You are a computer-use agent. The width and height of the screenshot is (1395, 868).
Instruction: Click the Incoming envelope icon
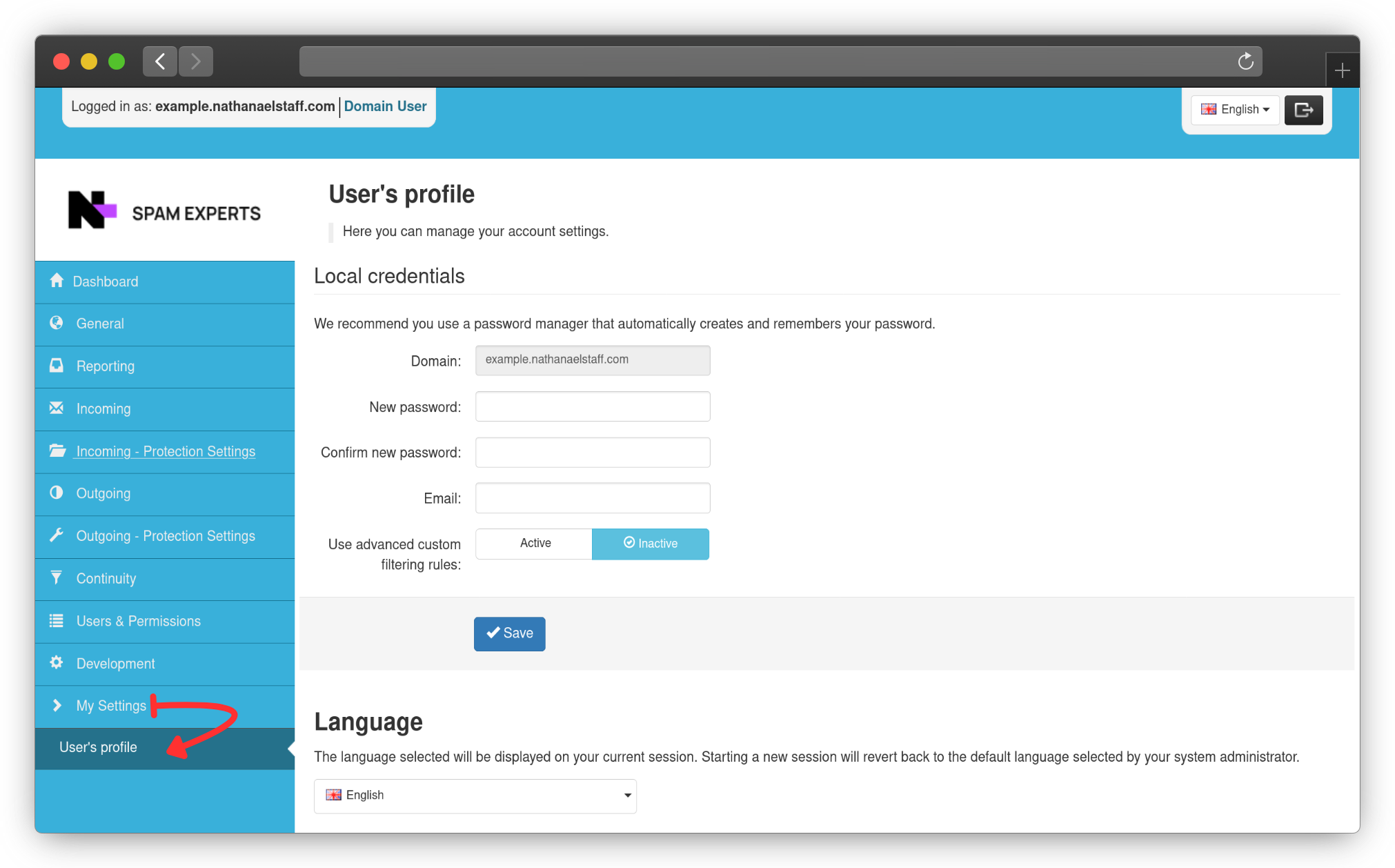click(x=57, y=408)
